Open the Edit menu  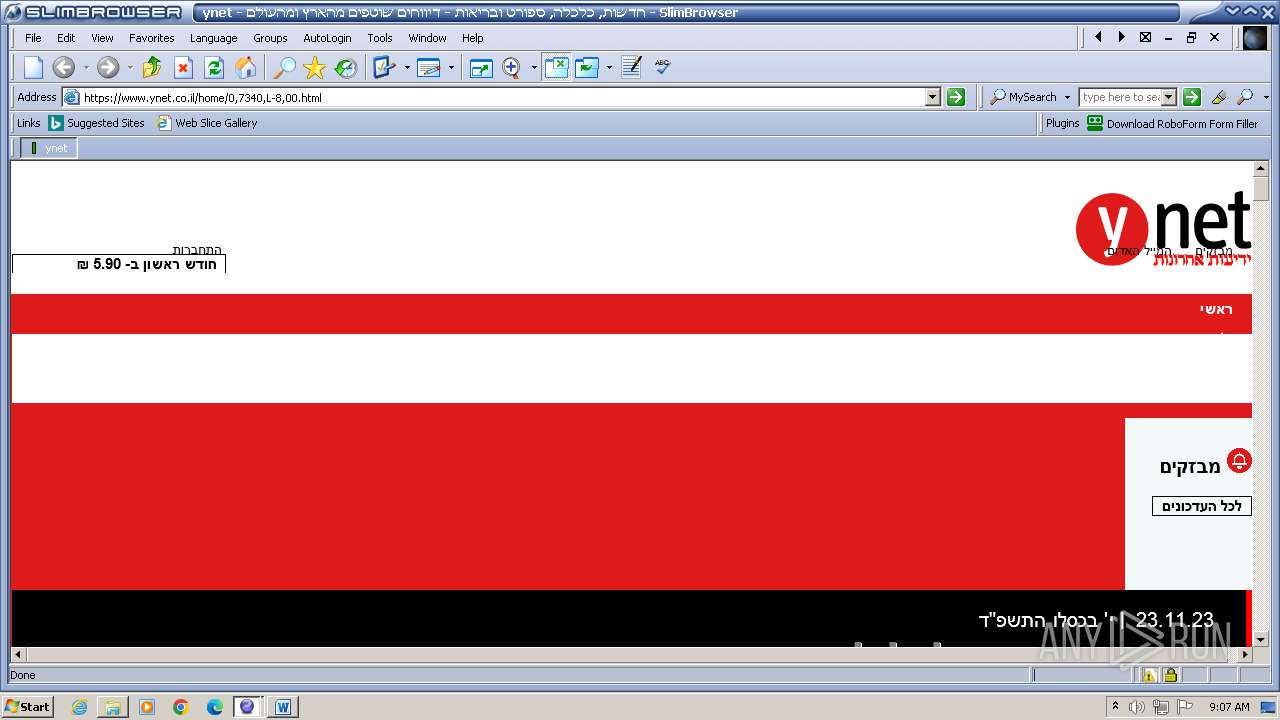[x=66, y=38]
